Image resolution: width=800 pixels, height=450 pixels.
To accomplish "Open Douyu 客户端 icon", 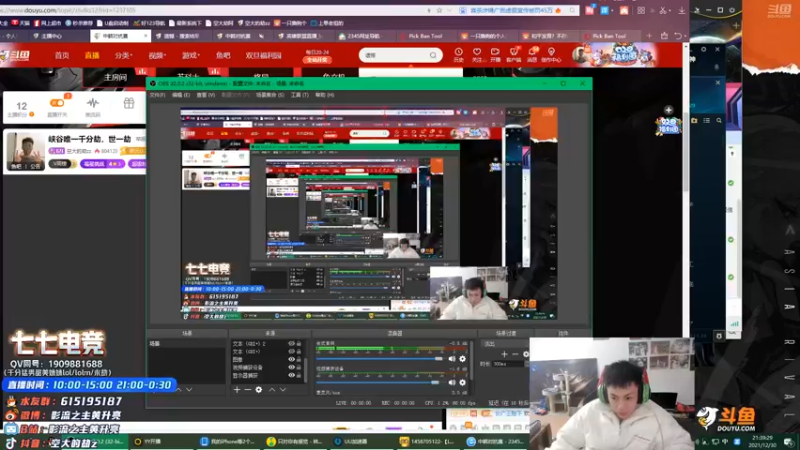I will point(514,55).
